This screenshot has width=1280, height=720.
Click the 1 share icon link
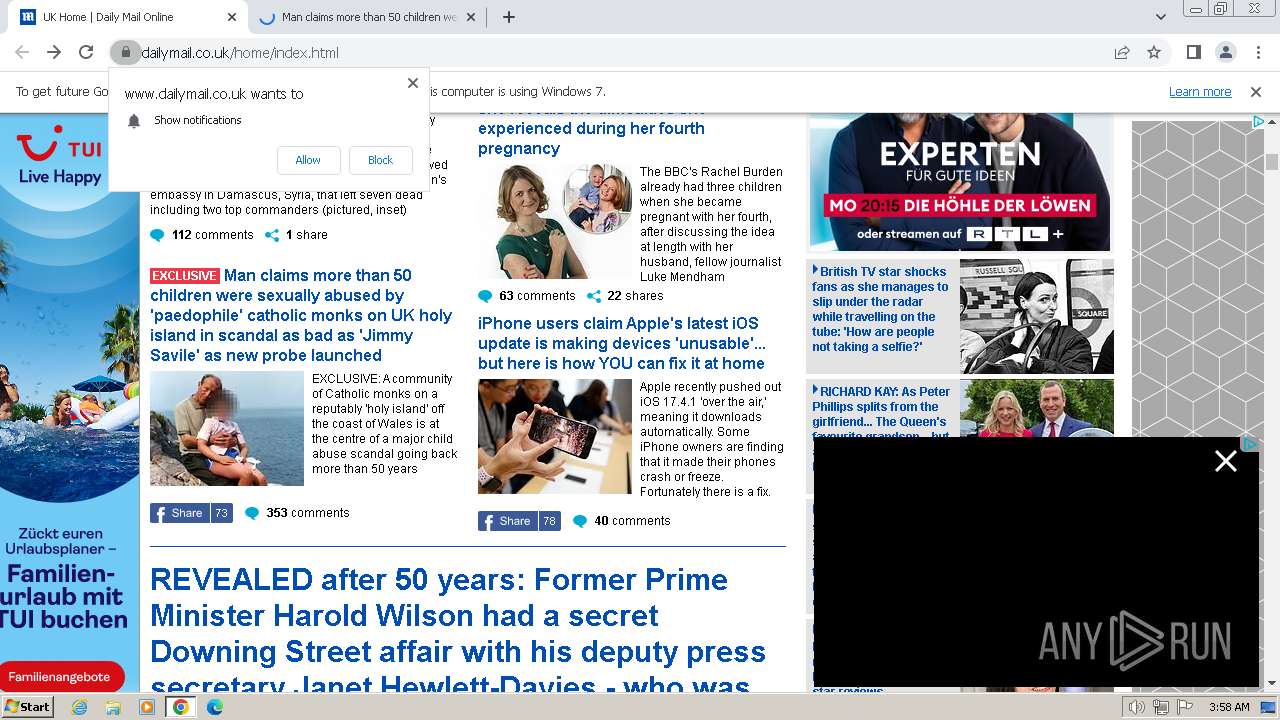point(296,235)
